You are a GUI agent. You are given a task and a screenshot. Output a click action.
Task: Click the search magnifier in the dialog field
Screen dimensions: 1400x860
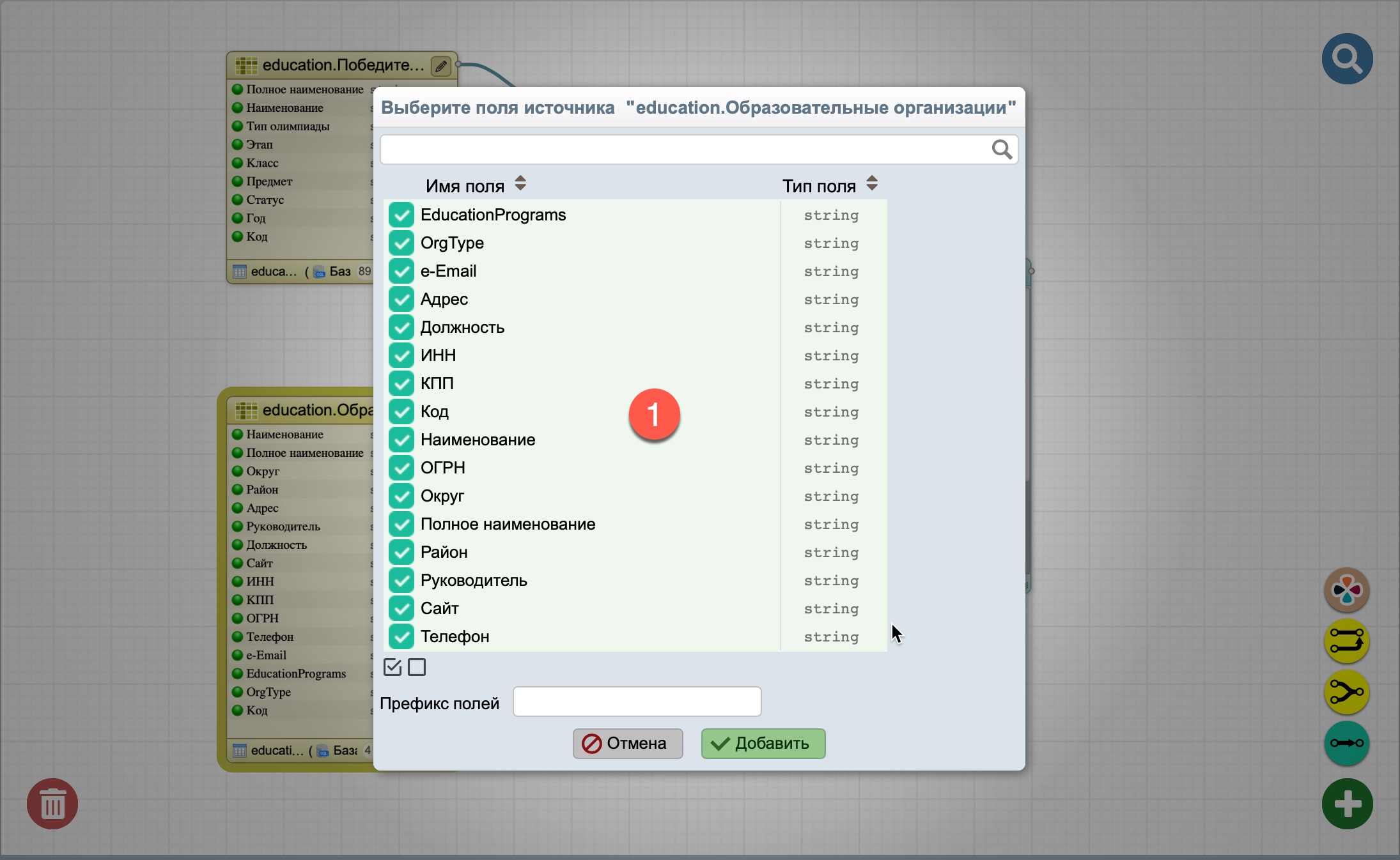[1001, 150]
